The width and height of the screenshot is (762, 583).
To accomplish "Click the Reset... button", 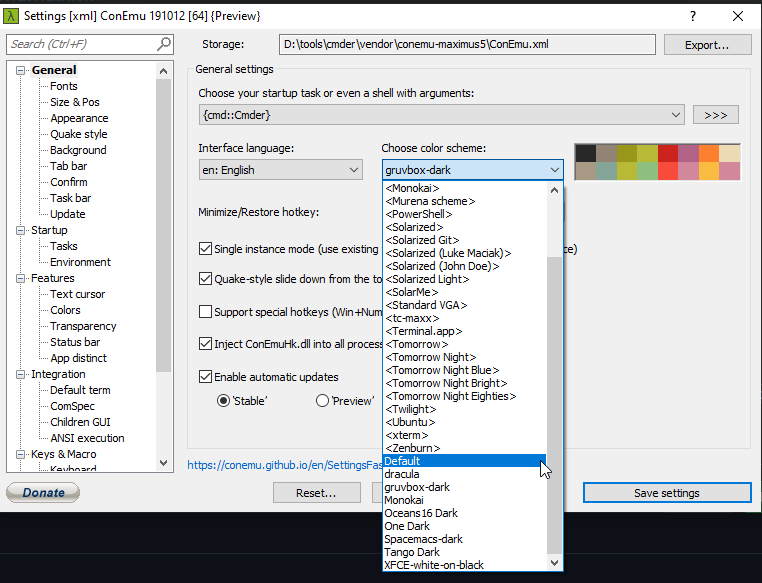I will click(x=316, y=493).
